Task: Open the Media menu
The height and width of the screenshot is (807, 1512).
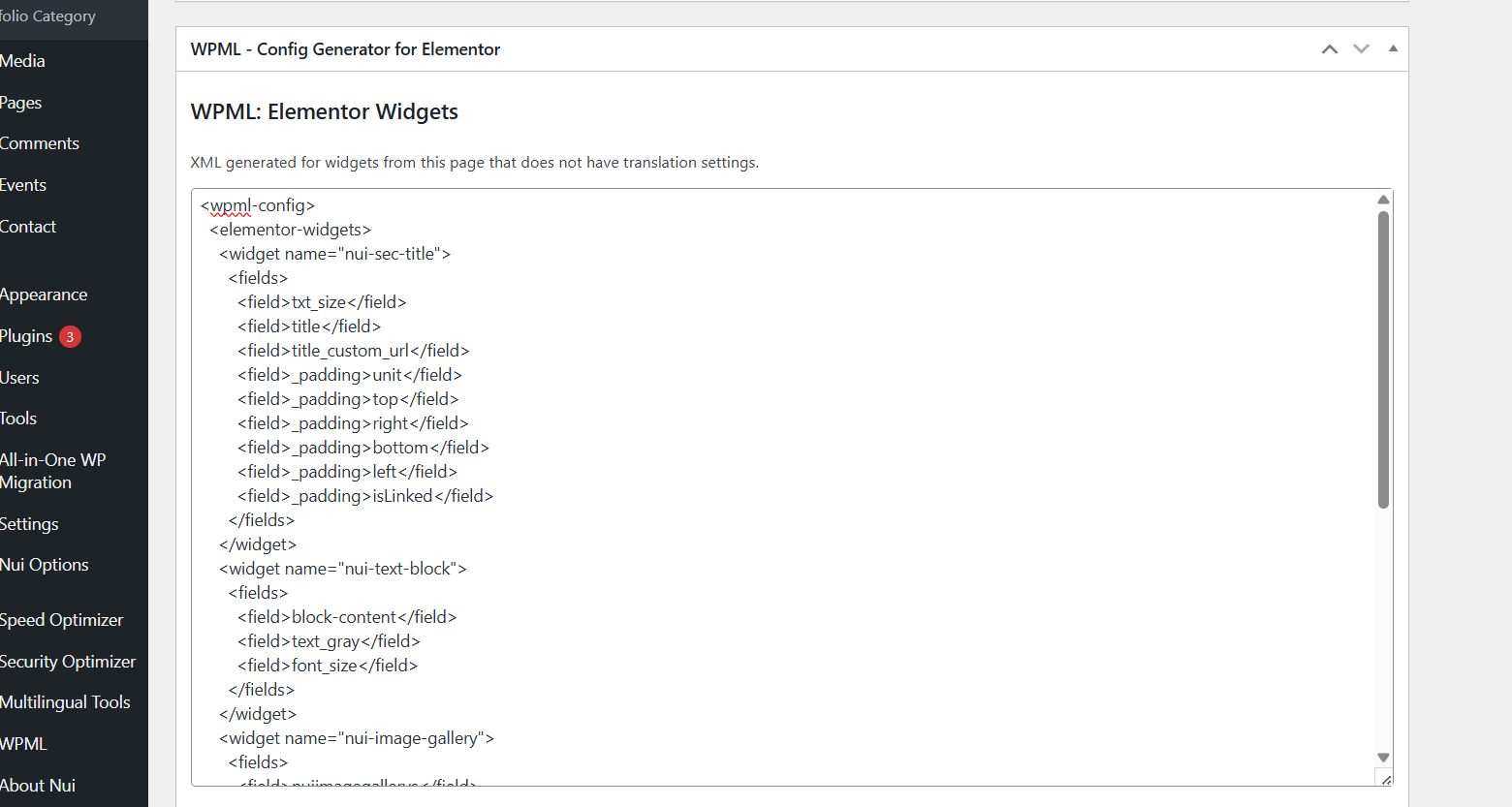Action: pos(23,61)
